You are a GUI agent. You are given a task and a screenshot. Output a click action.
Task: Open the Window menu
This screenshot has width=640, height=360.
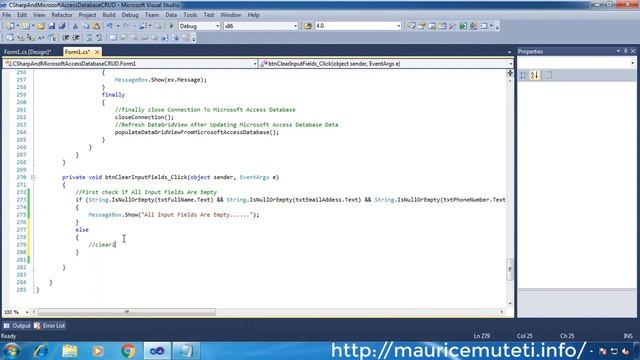tap(231, 15)
